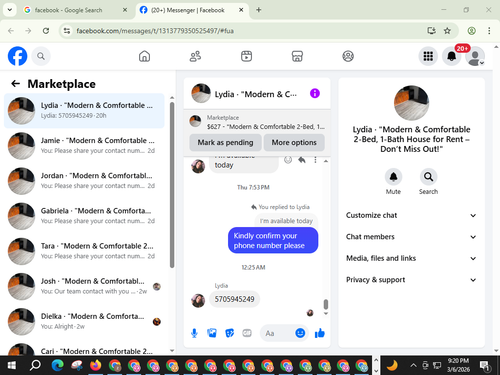Expand Media, files and links section
This screenshot has width=500, height=375.
click(411, 258)
